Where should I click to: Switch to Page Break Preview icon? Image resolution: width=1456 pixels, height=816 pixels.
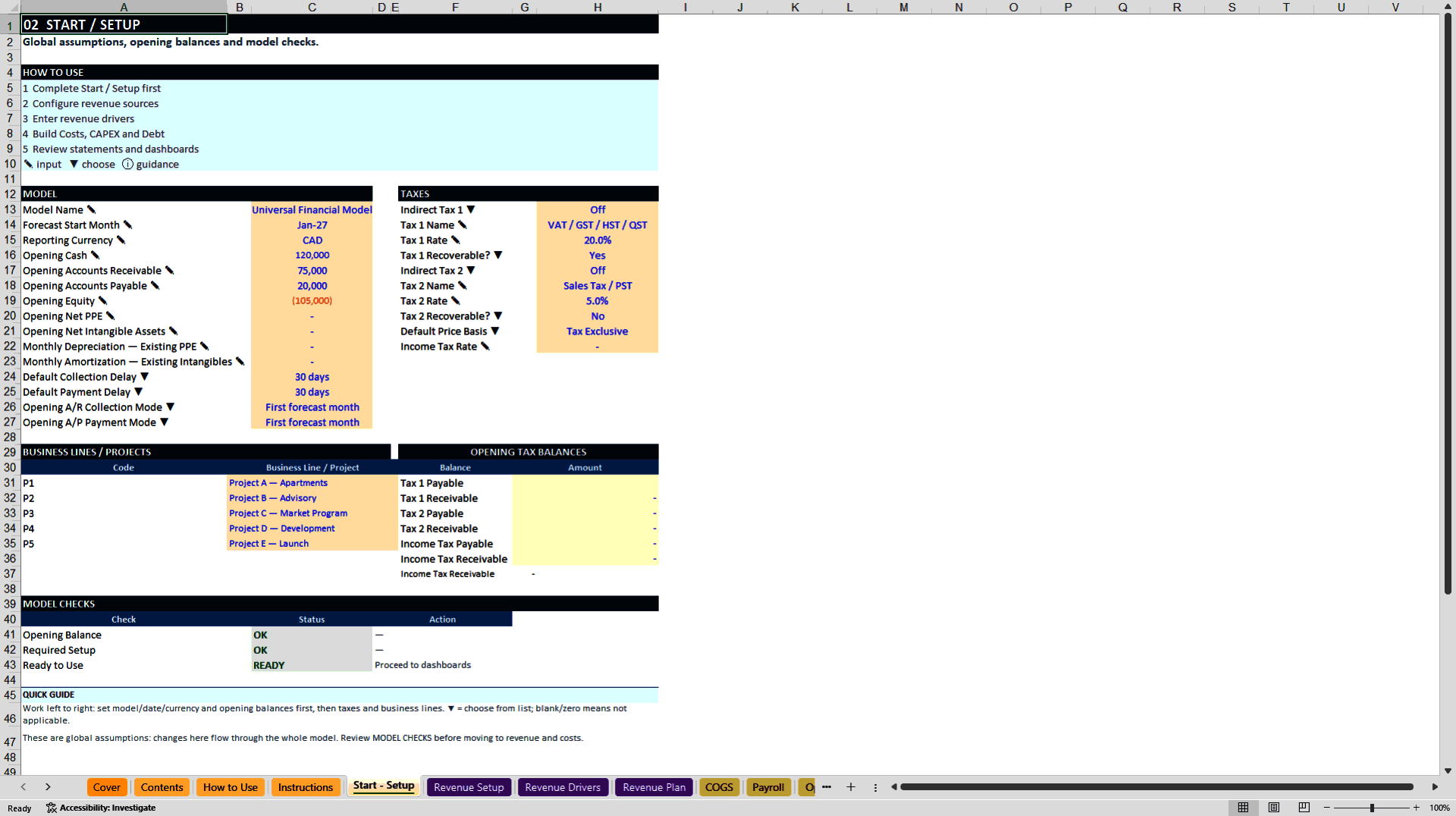point(1304,808)
